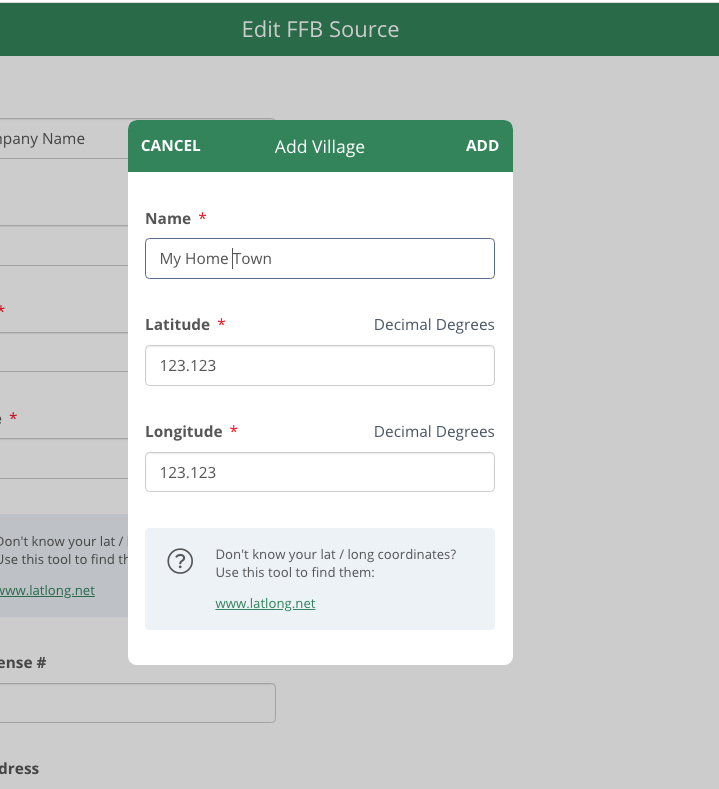This screenshot has width=719, height=789.
Task: Click the License # input field behind dialog
Action: coord(137,703)
